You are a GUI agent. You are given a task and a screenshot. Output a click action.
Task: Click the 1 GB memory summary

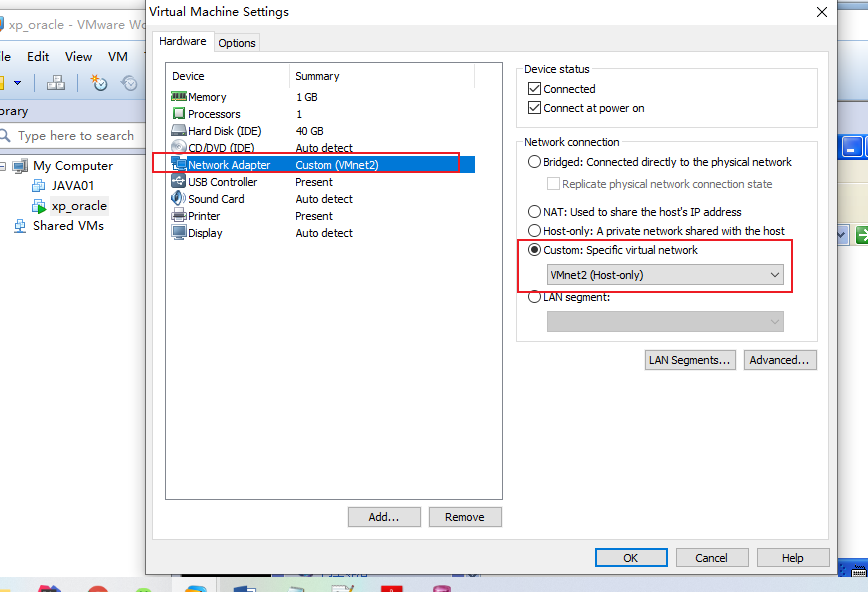[307, 97]
